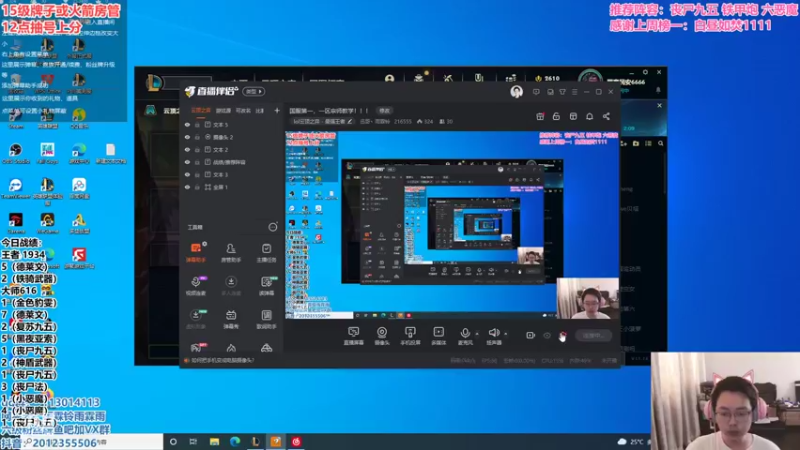Screen dimensions: 800x450
Task: Open the NEW-badged tool at the right of the second toolbox row
Action: coord(266,286)
